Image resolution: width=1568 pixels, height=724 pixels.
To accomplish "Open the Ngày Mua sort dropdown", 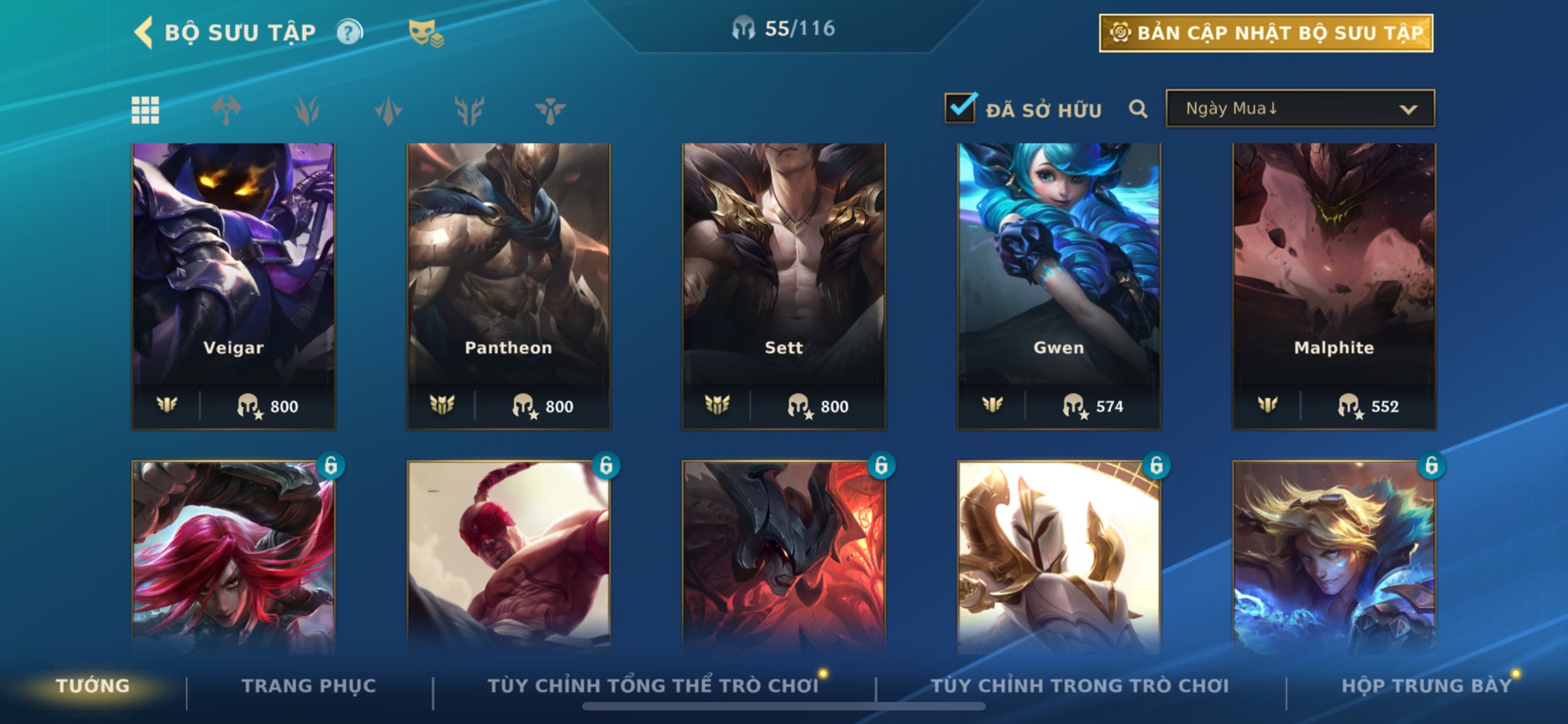I will 1300,108.
